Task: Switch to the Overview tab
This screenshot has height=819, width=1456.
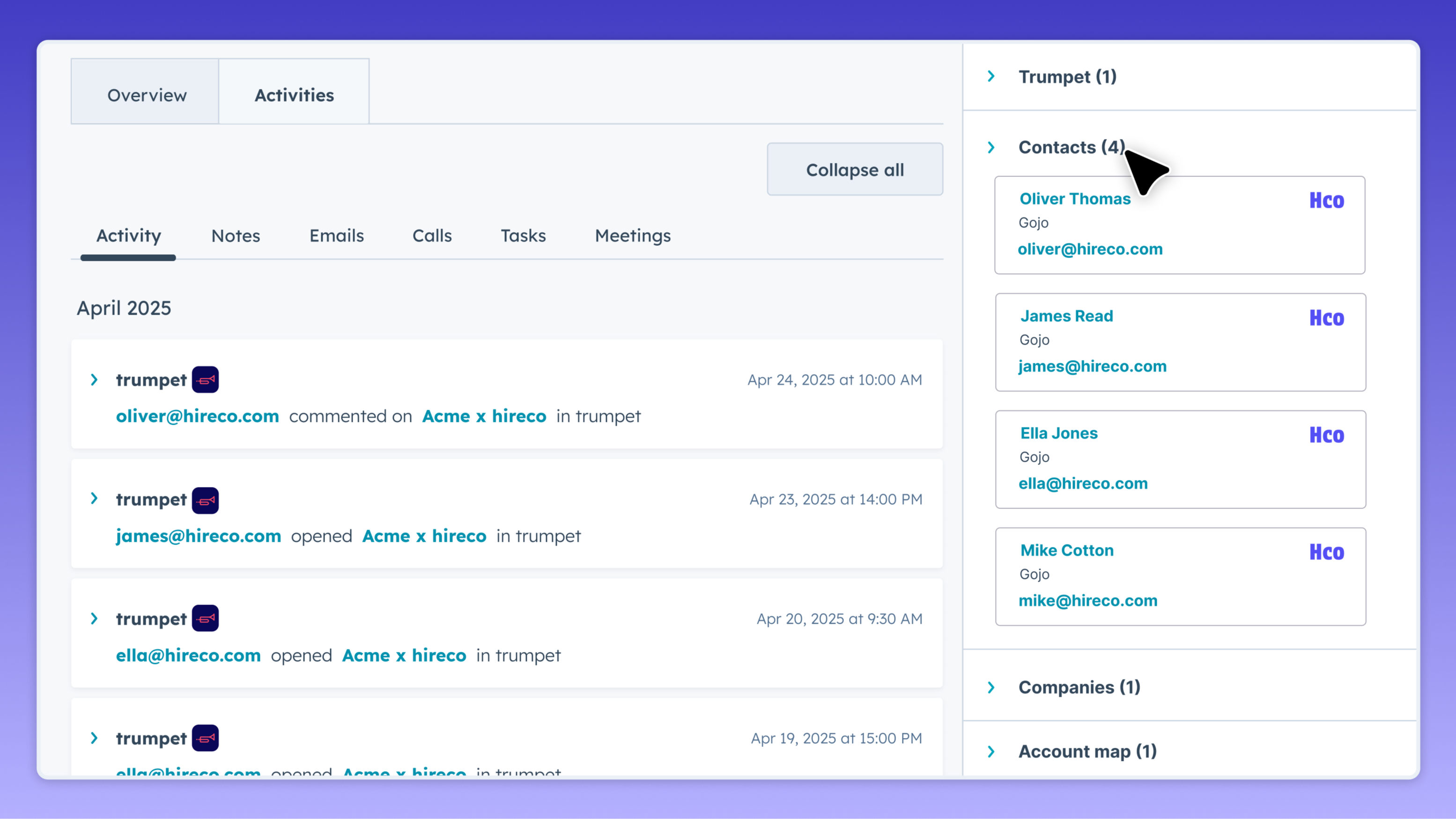Action: point(147,95)
